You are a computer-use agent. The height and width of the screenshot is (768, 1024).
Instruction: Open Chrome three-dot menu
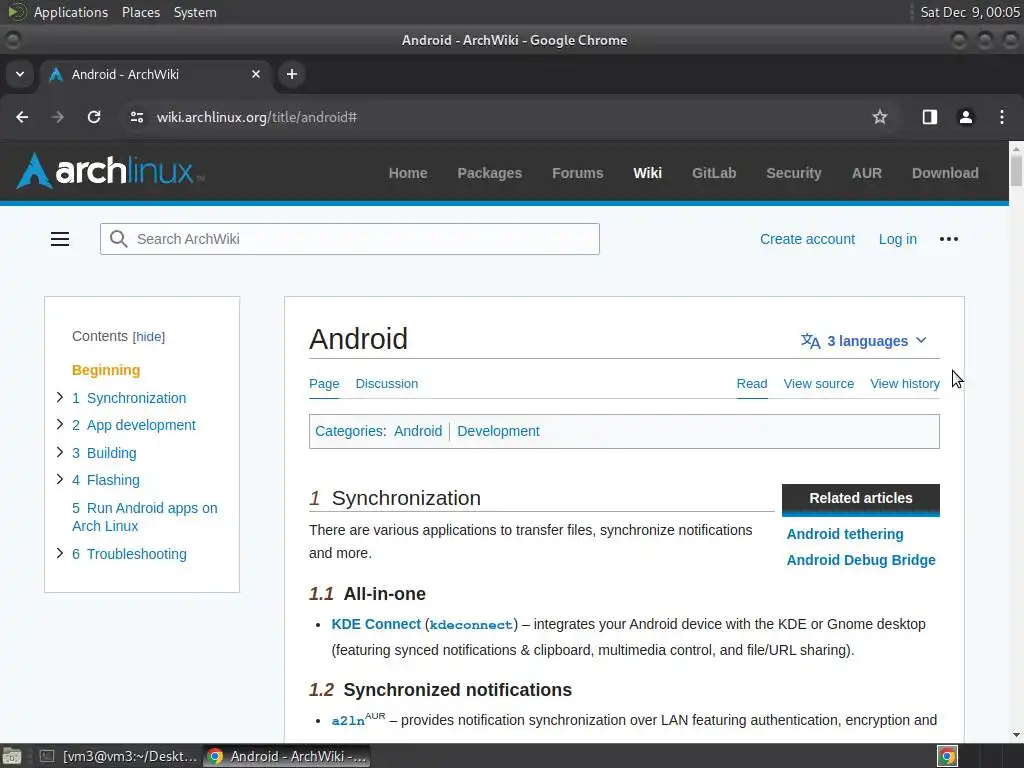tap(1002, 117)
